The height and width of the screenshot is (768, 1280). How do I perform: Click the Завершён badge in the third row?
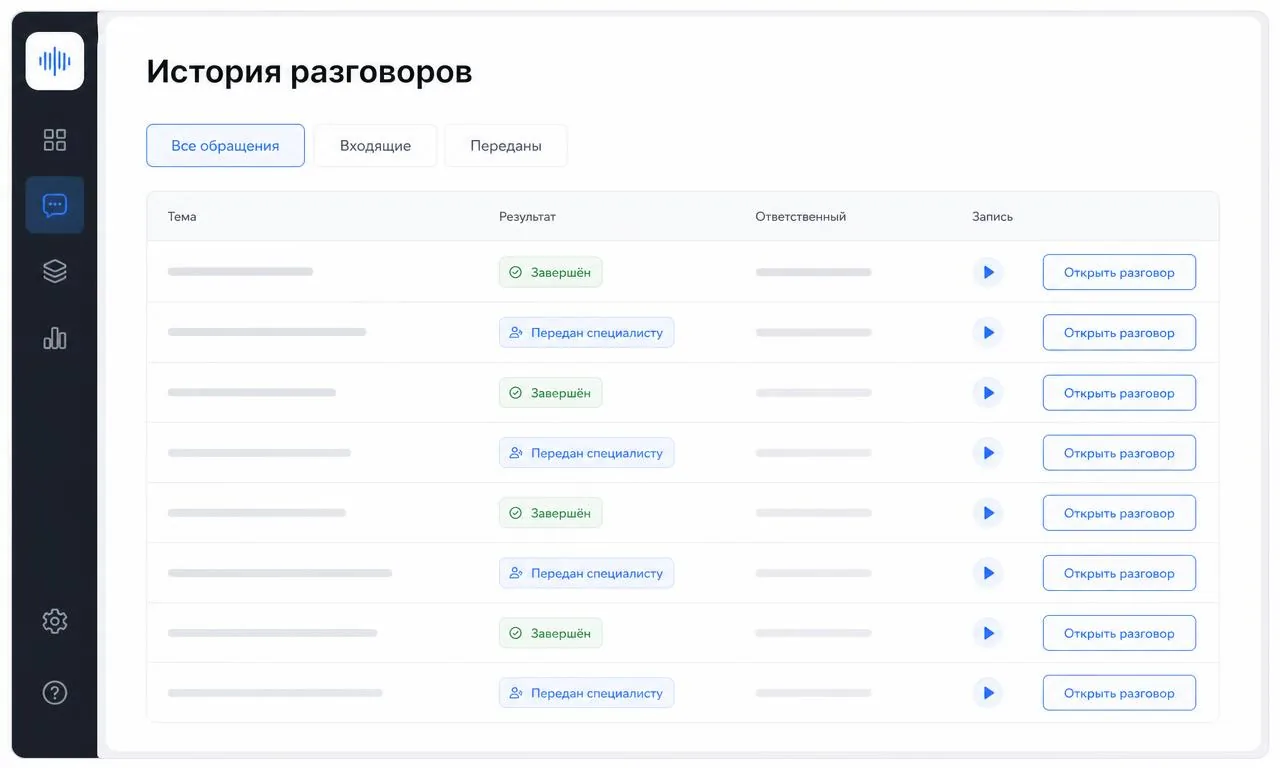pyautogui.click(x=551, y=392)
